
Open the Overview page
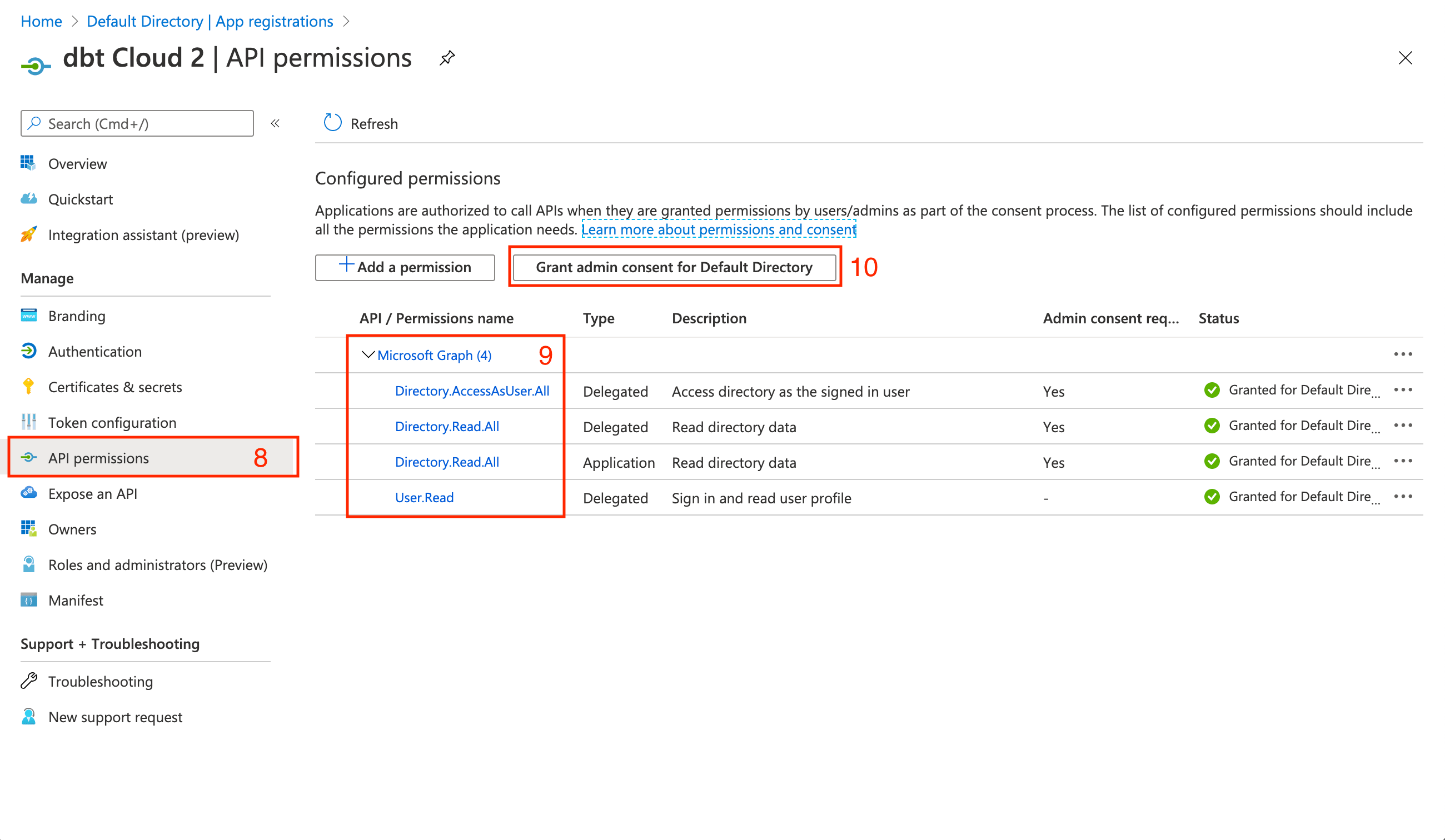tap(77, 163)
